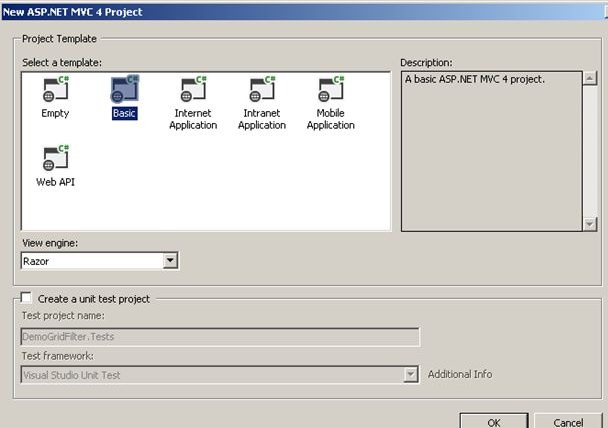Open the Test framework dropdown arrow

410,374
